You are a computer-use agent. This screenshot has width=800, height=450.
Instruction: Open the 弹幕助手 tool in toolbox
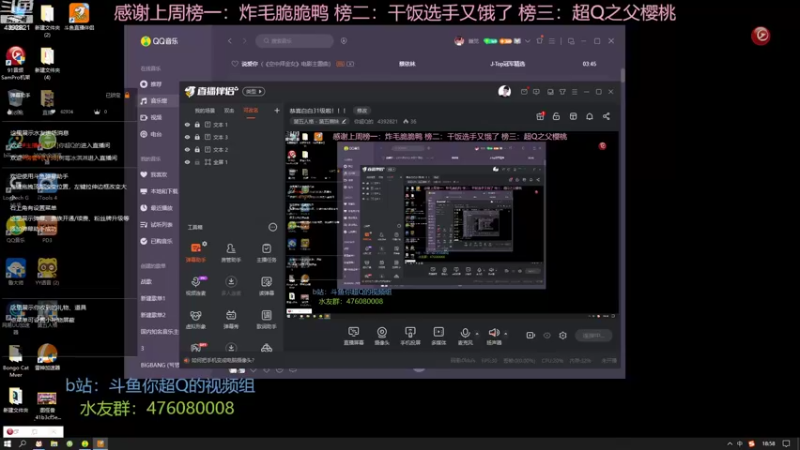coord(196,252)
